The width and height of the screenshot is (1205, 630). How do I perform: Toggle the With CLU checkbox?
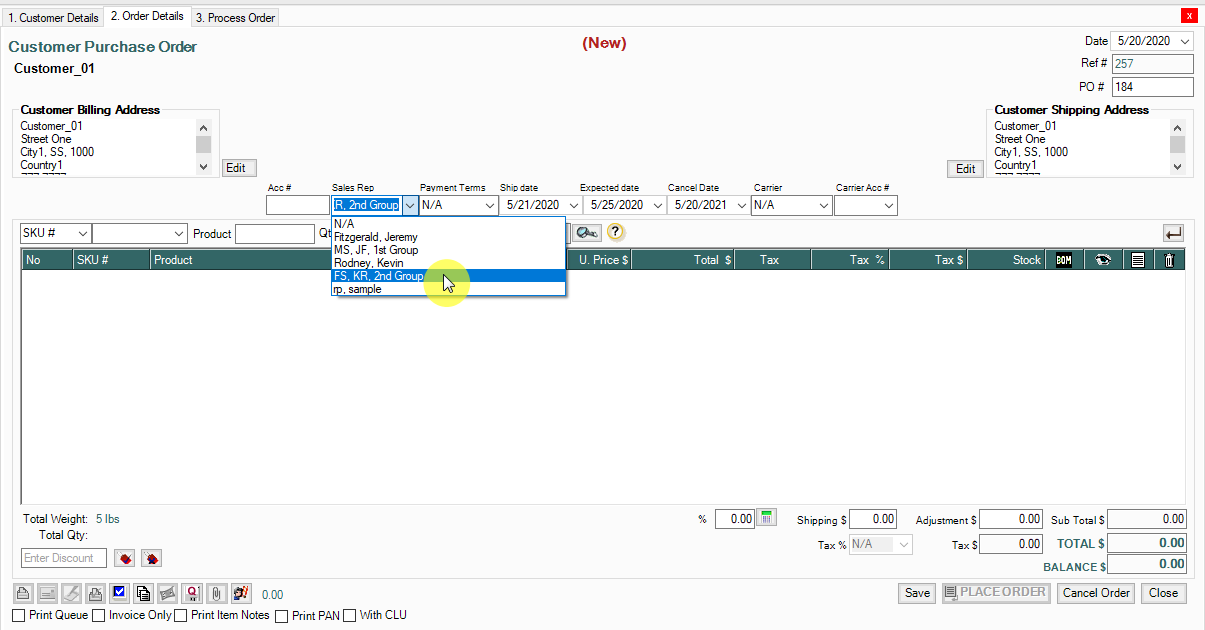point(350,616)
